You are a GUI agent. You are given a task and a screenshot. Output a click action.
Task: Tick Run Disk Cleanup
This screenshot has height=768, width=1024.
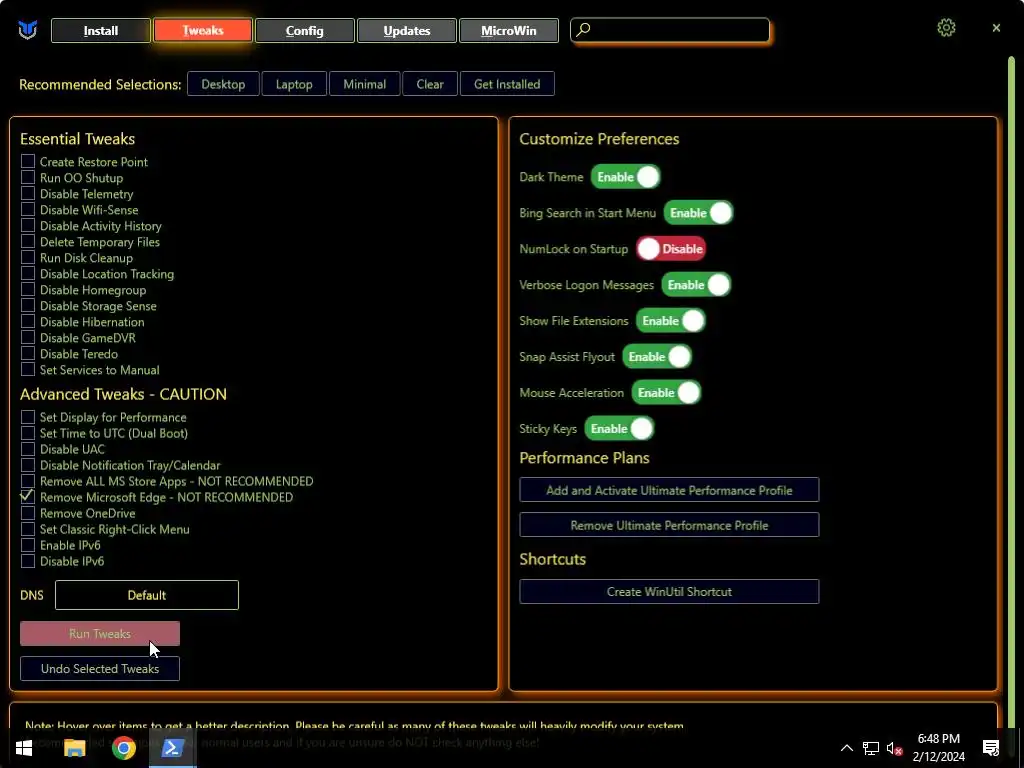27,257
